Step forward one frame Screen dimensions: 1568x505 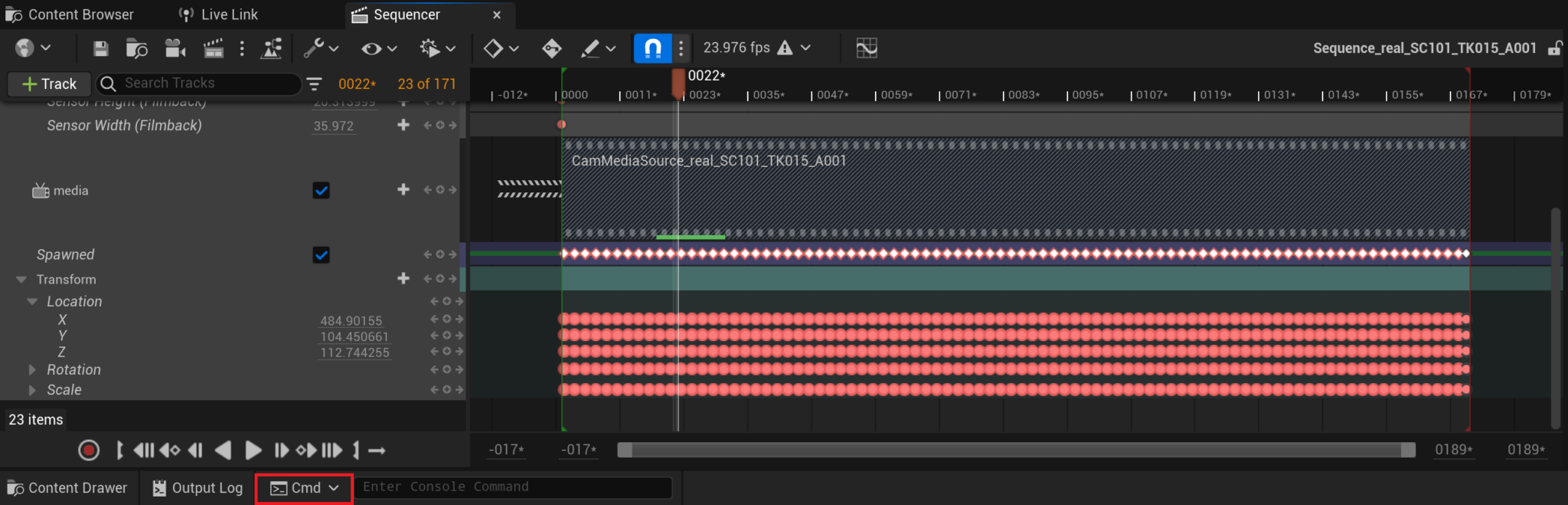tap(281, 451)
